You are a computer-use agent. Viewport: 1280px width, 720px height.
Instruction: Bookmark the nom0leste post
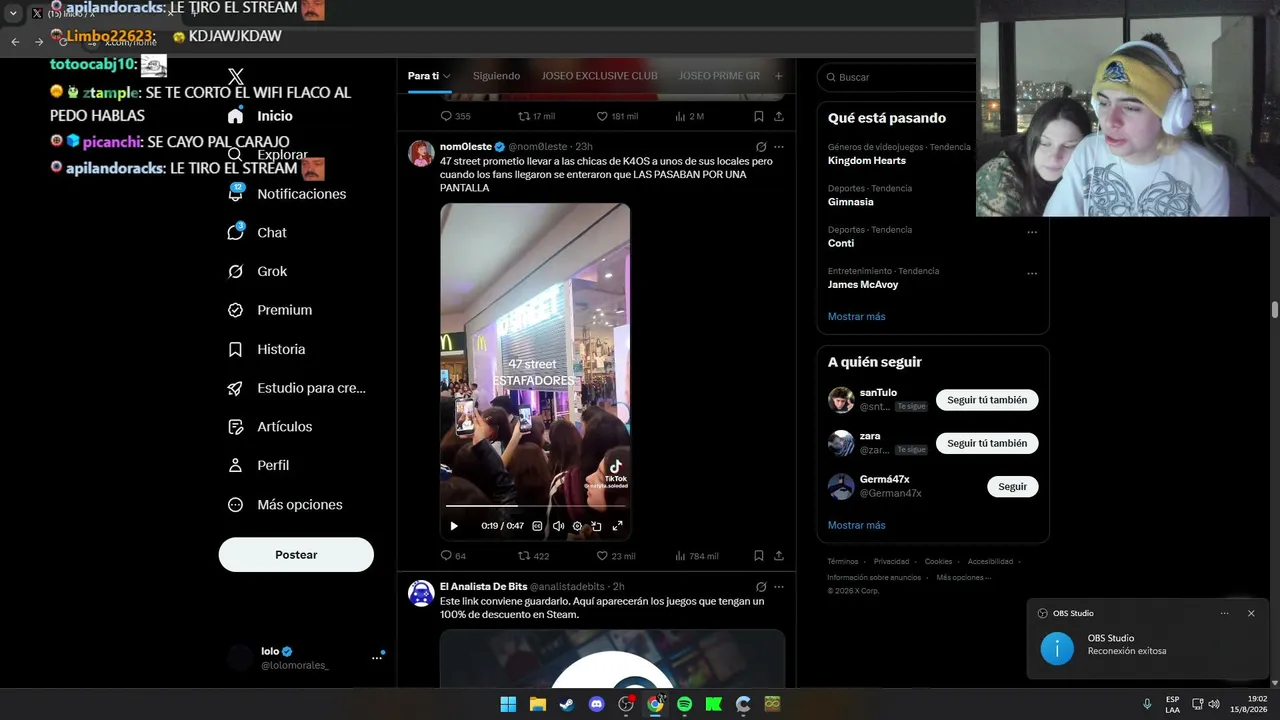(x=759, y=556)
